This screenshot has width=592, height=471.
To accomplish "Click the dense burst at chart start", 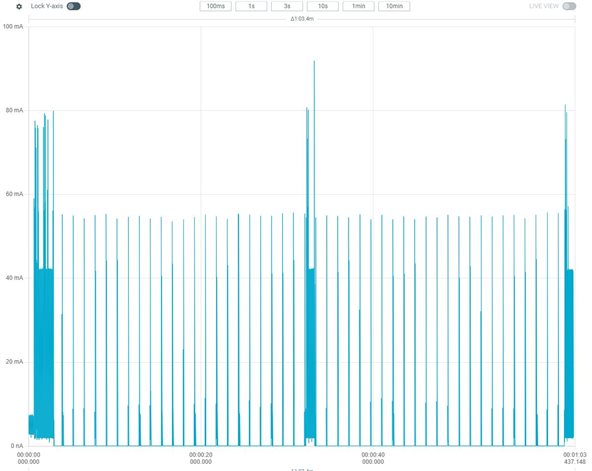I will 42,276.
